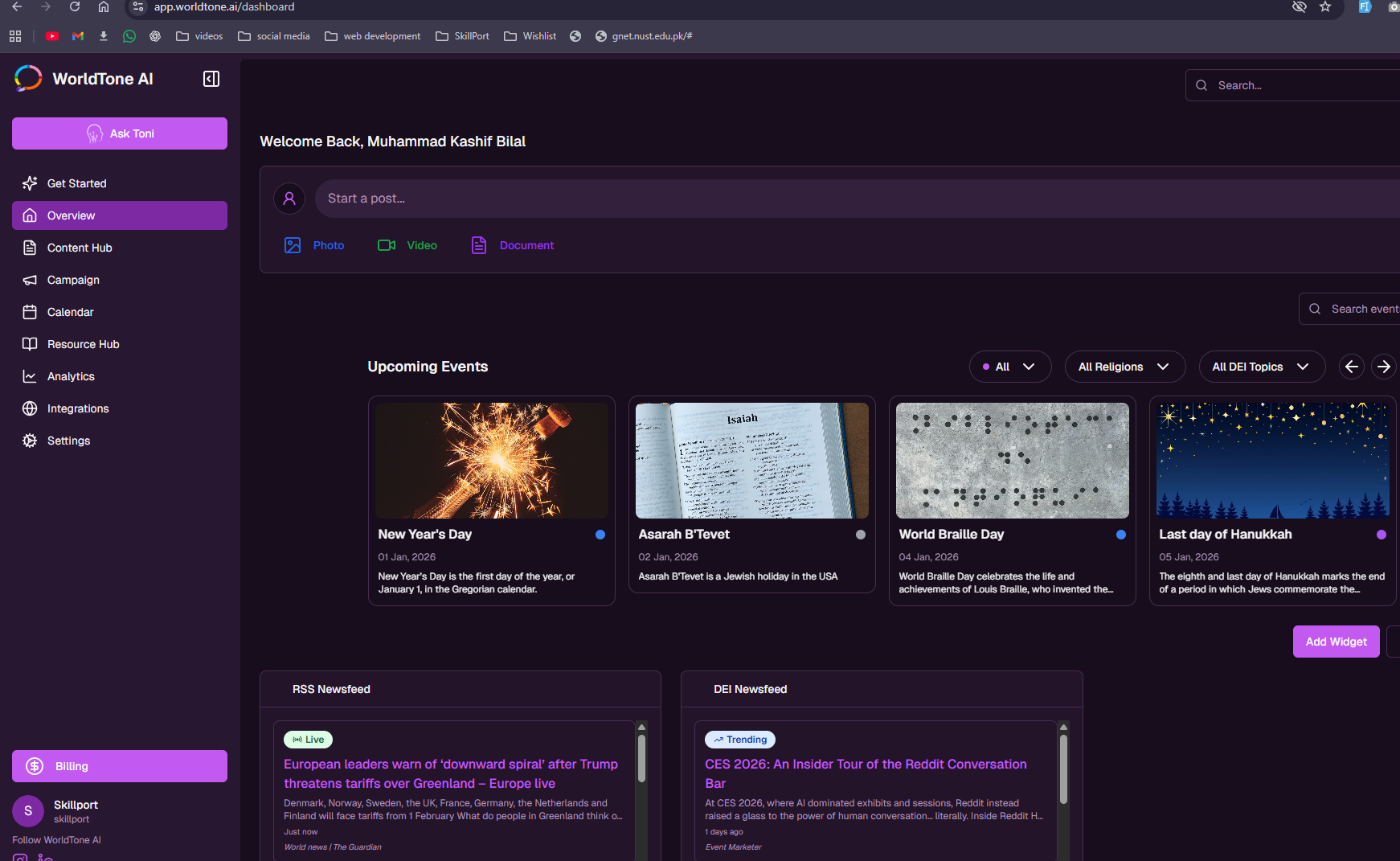
Task: Toggle the indicator on World Braille Day card
Action: pyautogui.click(x=1121, y=534)
